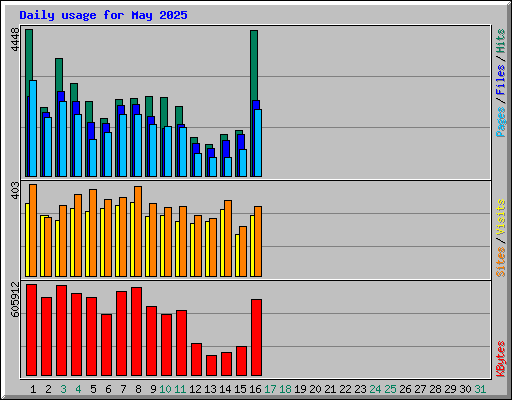
Task: Click day 27 on the x-axis
Action: pos(420,389)
